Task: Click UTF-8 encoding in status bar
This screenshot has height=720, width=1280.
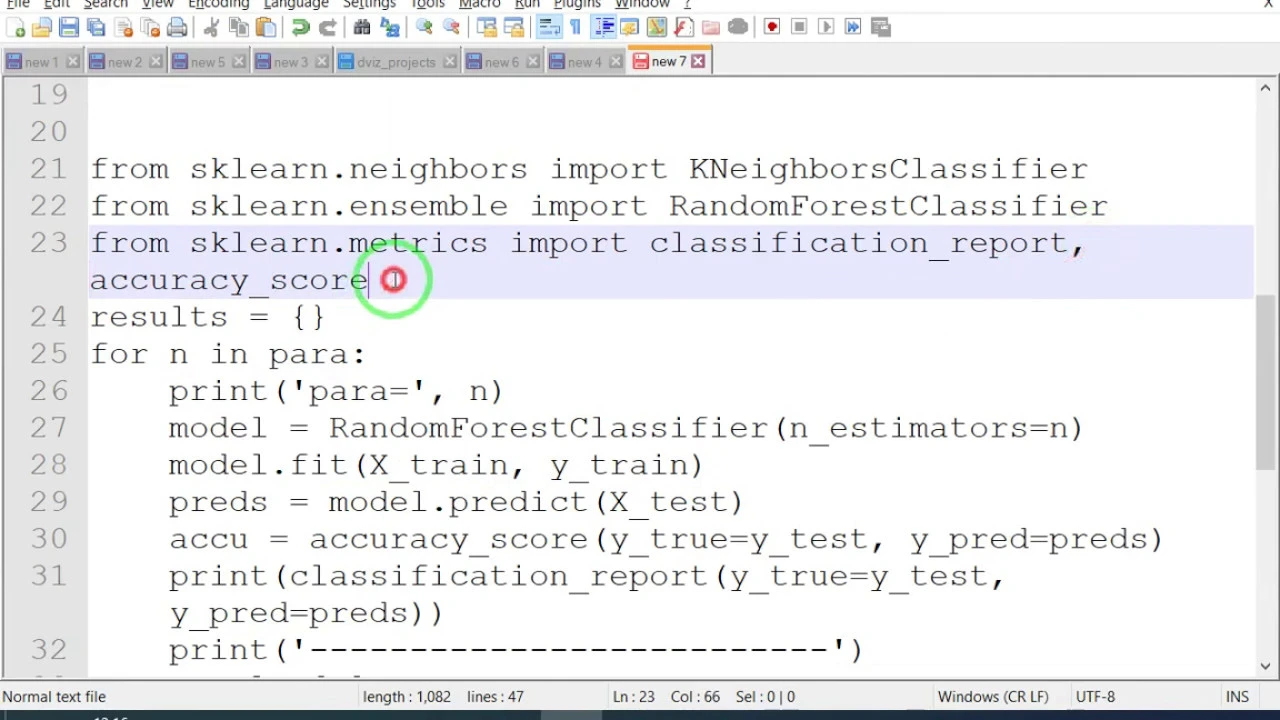Action: [x=1094, y=697]
